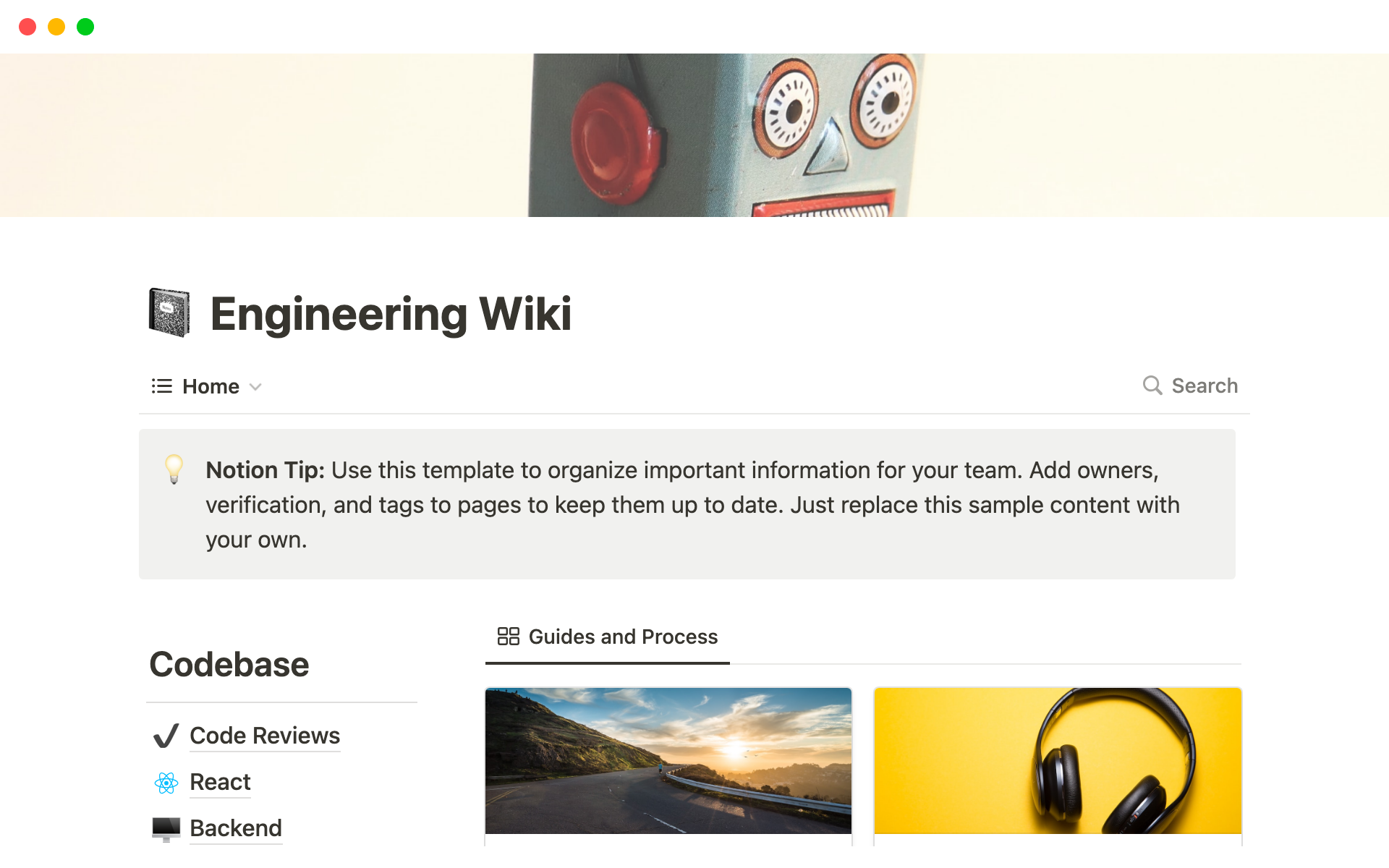The height and width of the screenshot is (868, 1389).
Task: Select the Guides and Process tab
Action: click(x=605, y=636)
